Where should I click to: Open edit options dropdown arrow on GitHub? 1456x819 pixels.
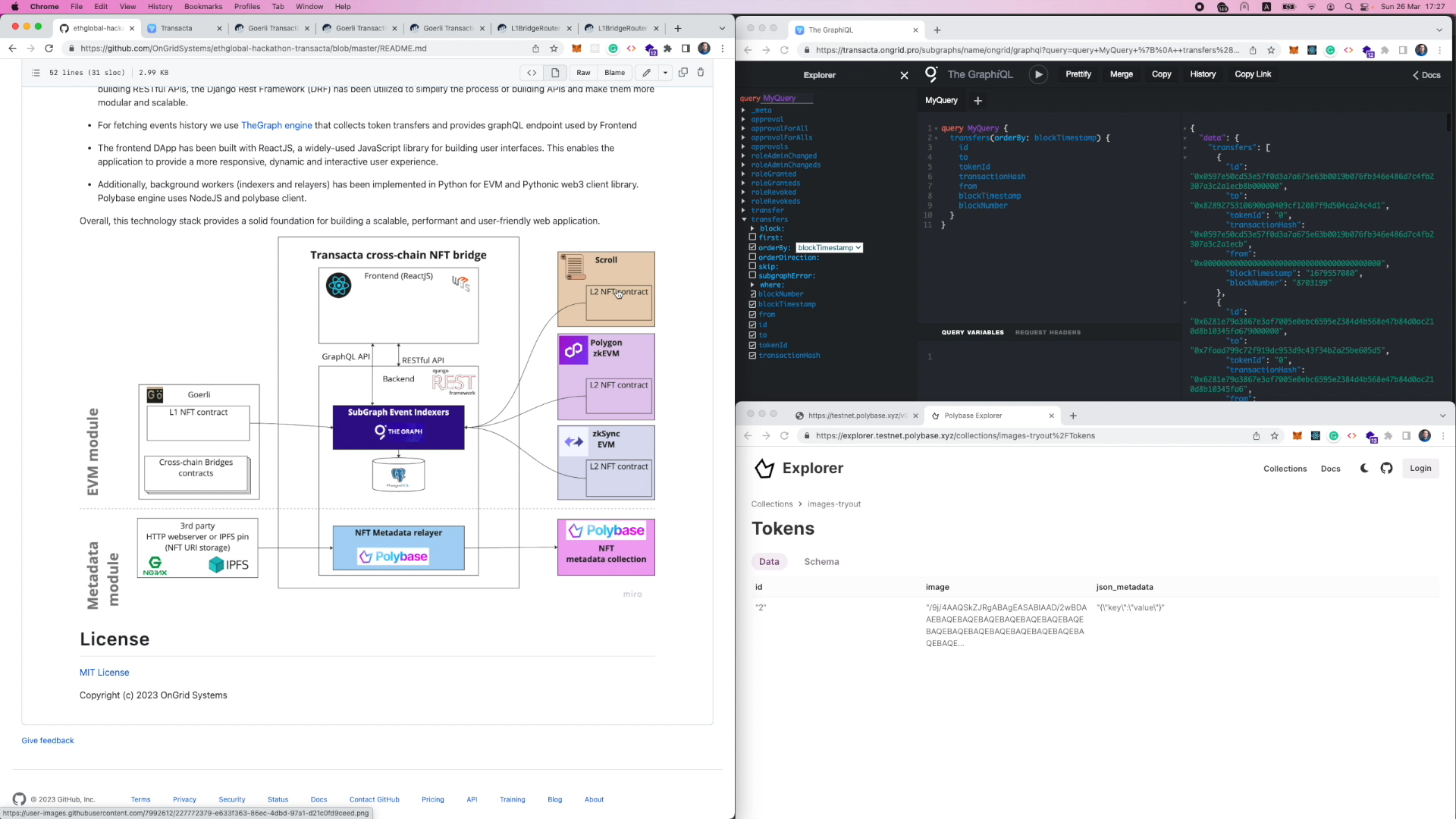pos(665,73)
